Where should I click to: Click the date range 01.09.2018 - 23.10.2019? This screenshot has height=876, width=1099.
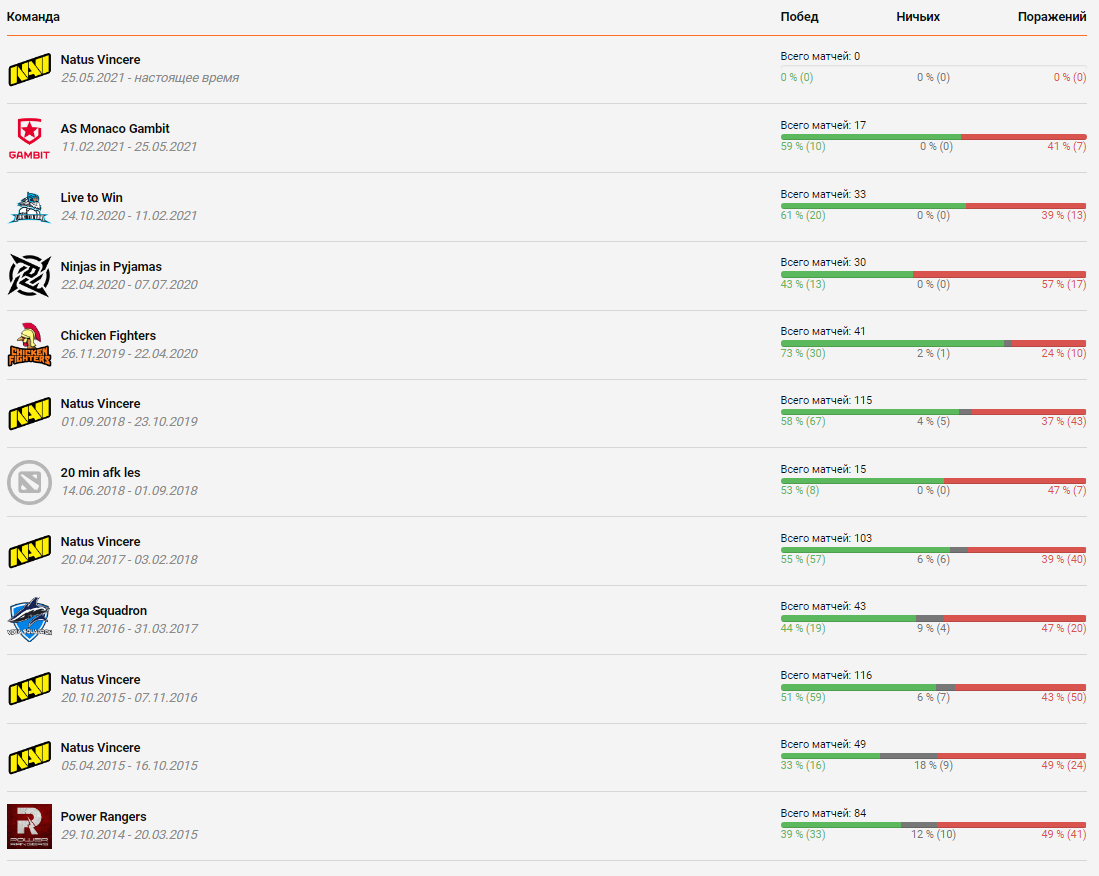point(129,422)
